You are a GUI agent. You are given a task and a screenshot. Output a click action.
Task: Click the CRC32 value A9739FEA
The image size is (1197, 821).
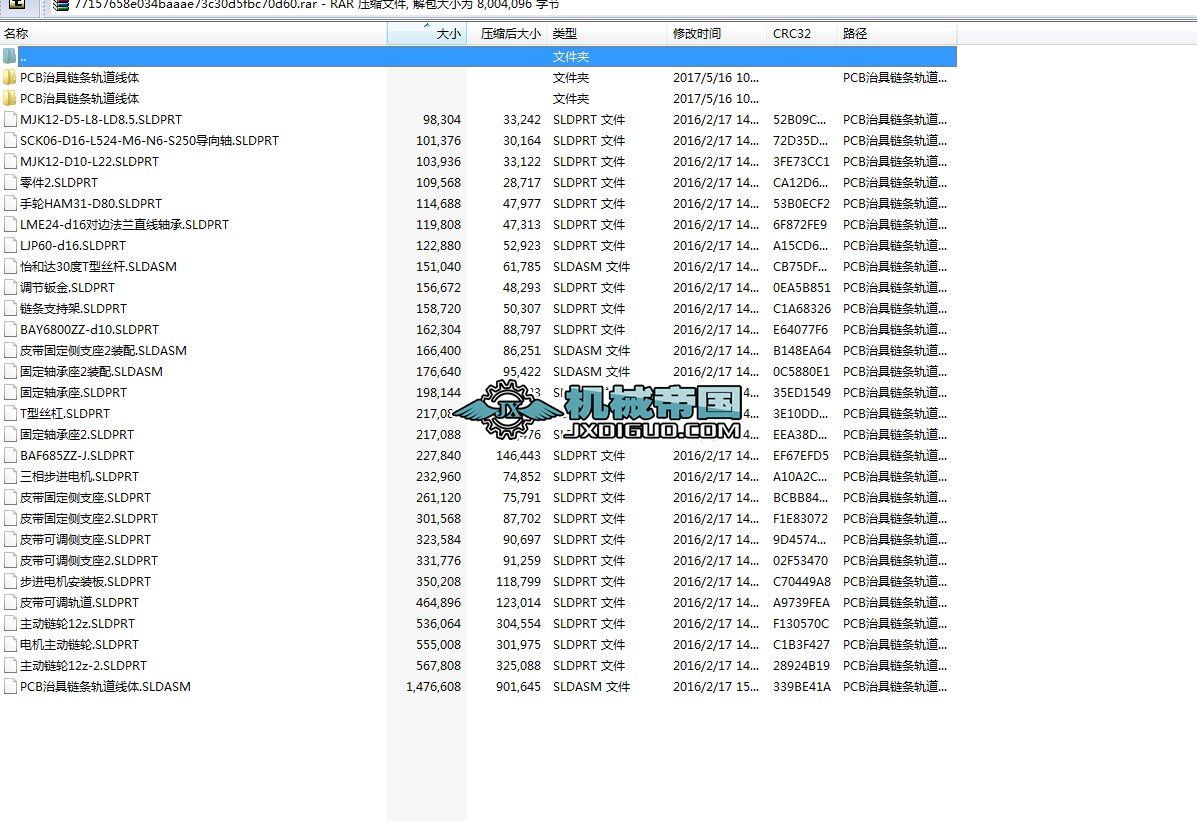pyautogui.click(x=801, y=603)
